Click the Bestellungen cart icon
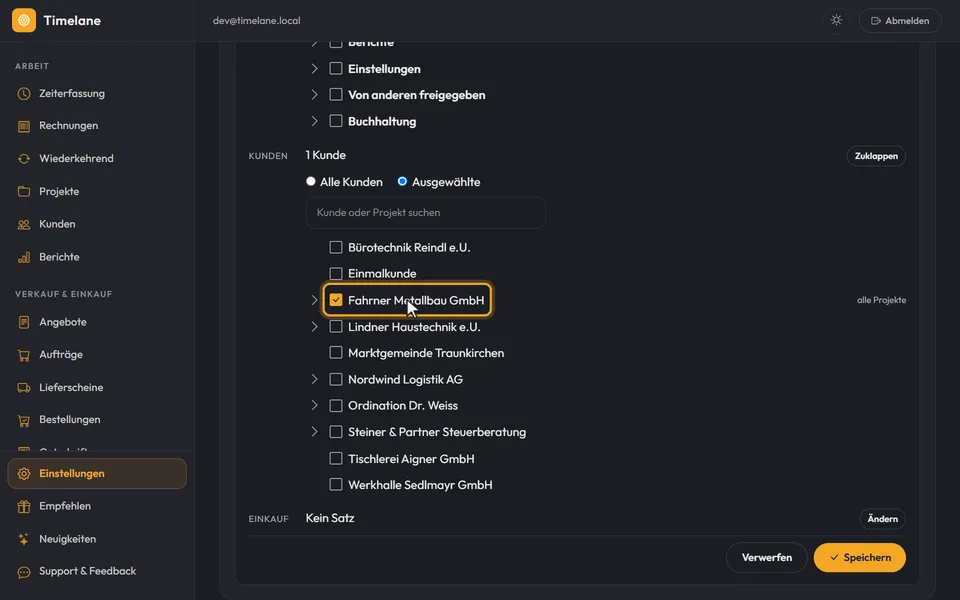The height and width of the screenshot is (600, 960). (24, 420)
